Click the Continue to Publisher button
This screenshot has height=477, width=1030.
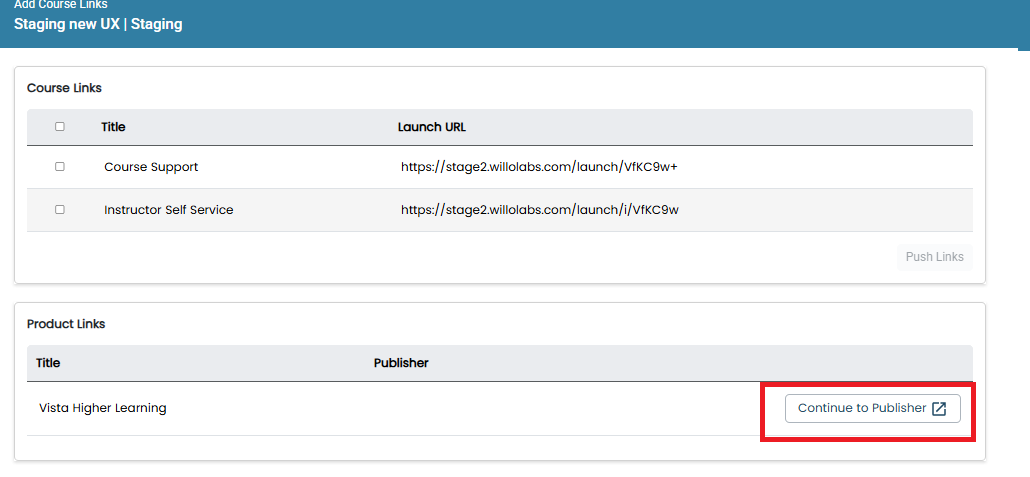click(x=872, y=408)
